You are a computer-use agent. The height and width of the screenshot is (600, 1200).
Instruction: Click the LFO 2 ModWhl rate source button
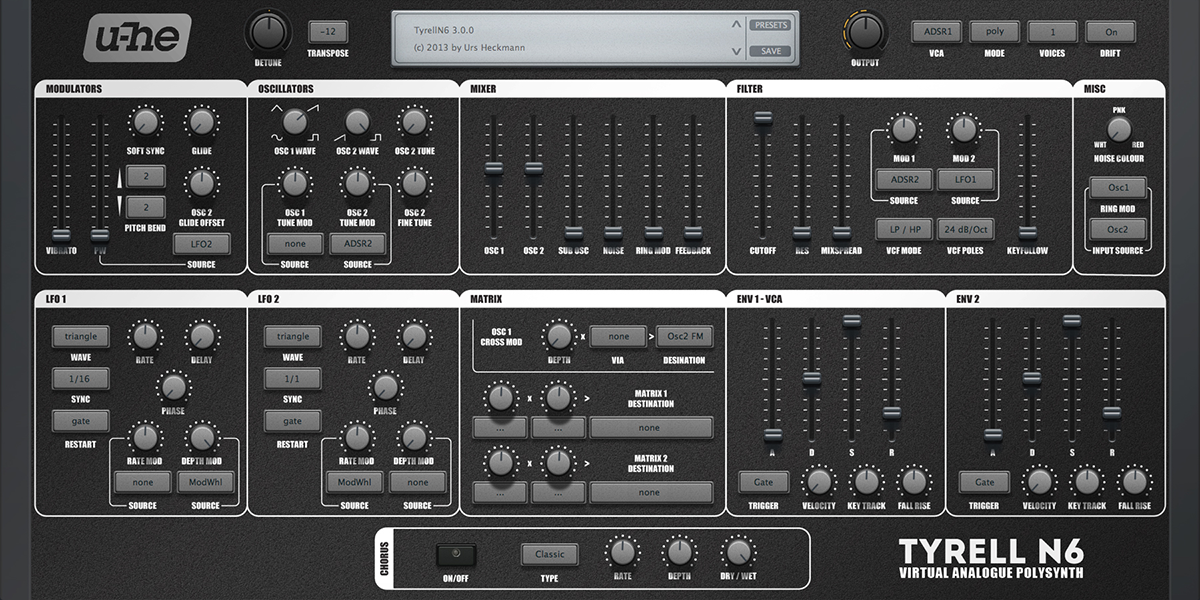pos(354,482)
